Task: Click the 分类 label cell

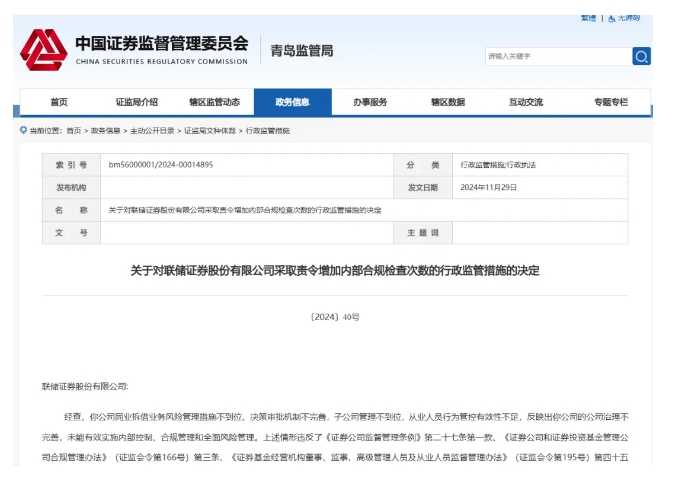Action: pos(423,165)
